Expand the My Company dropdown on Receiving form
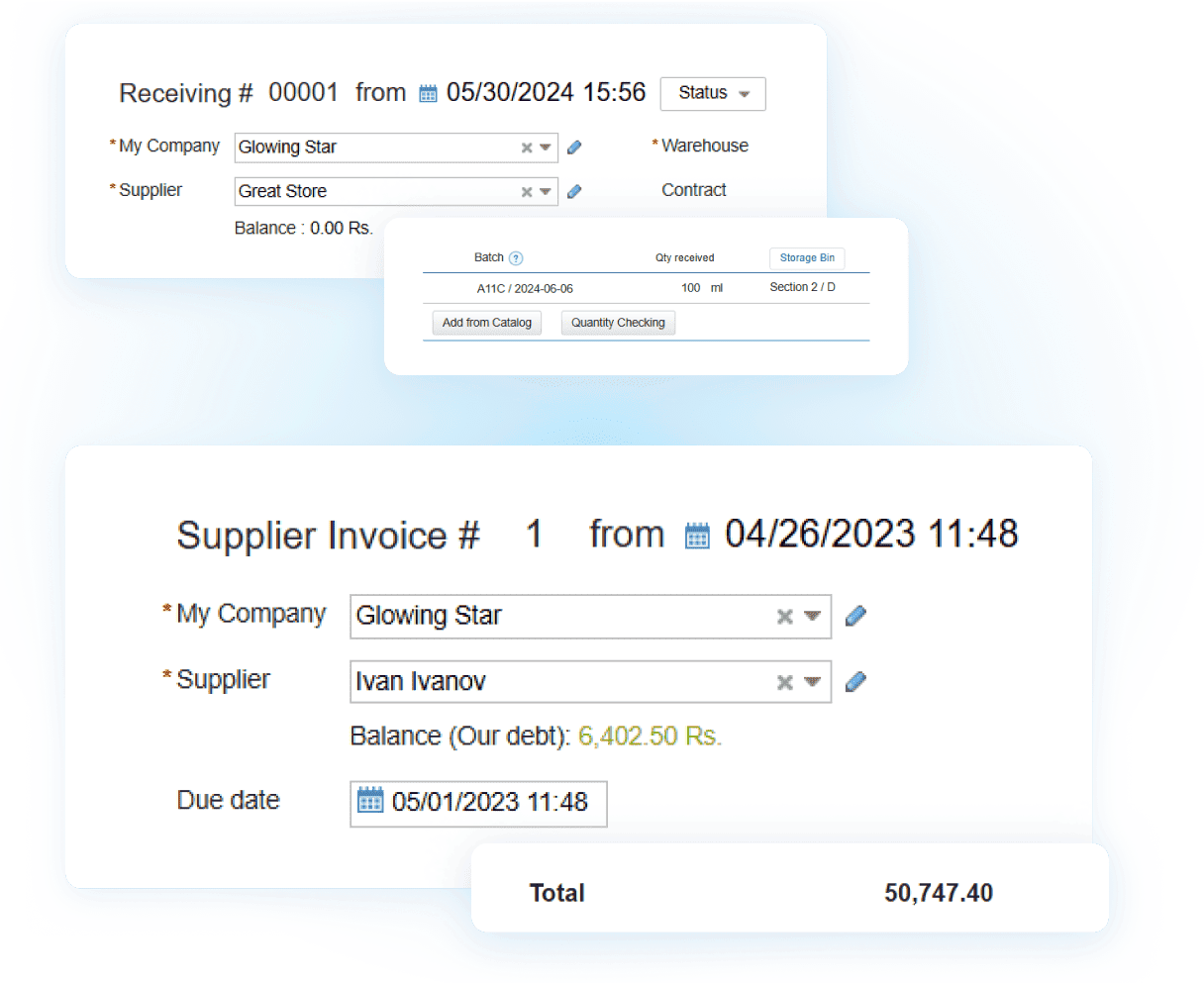 point(546,147)
